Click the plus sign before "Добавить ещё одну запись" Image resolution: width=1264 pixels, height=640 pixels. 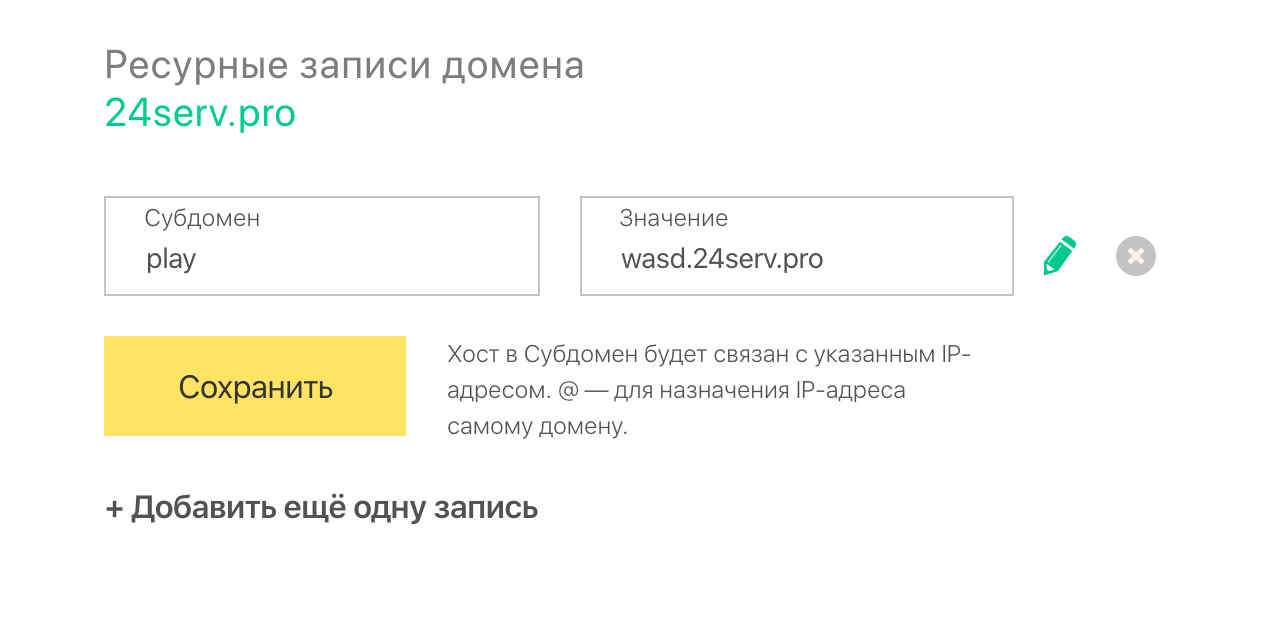click(114, 508)
